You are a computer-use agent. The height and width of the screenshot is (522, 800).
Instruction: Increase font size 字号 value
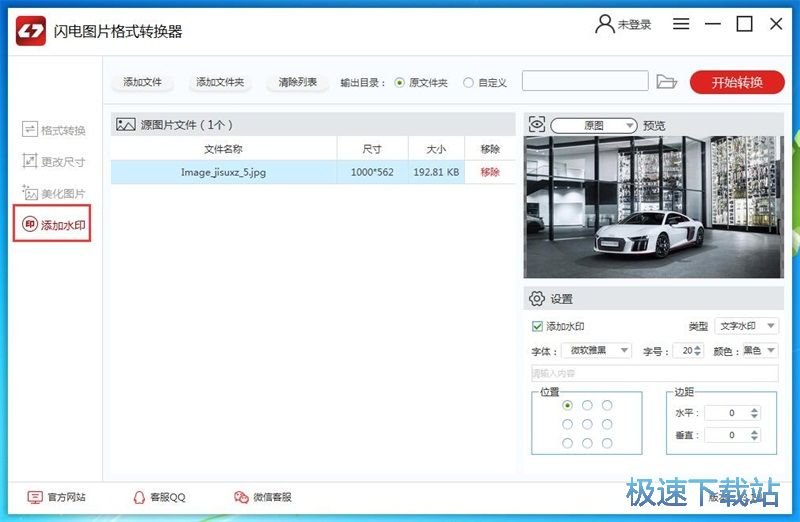pyautogui.click(x=697, y=347)
